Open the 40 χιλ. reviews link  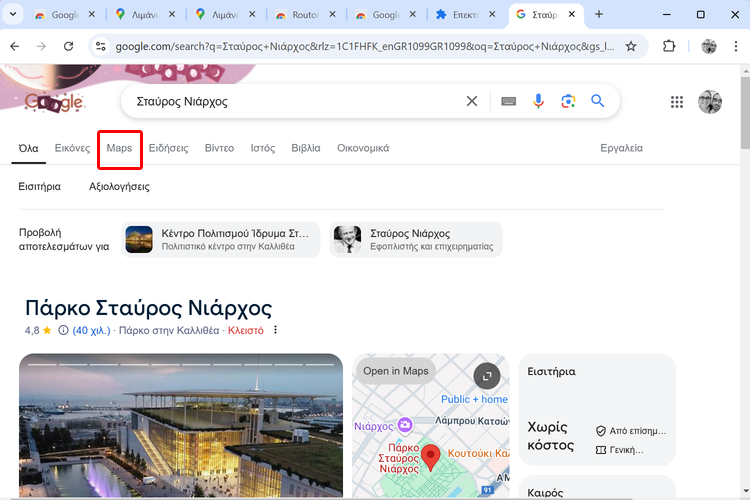click(91, 330)
